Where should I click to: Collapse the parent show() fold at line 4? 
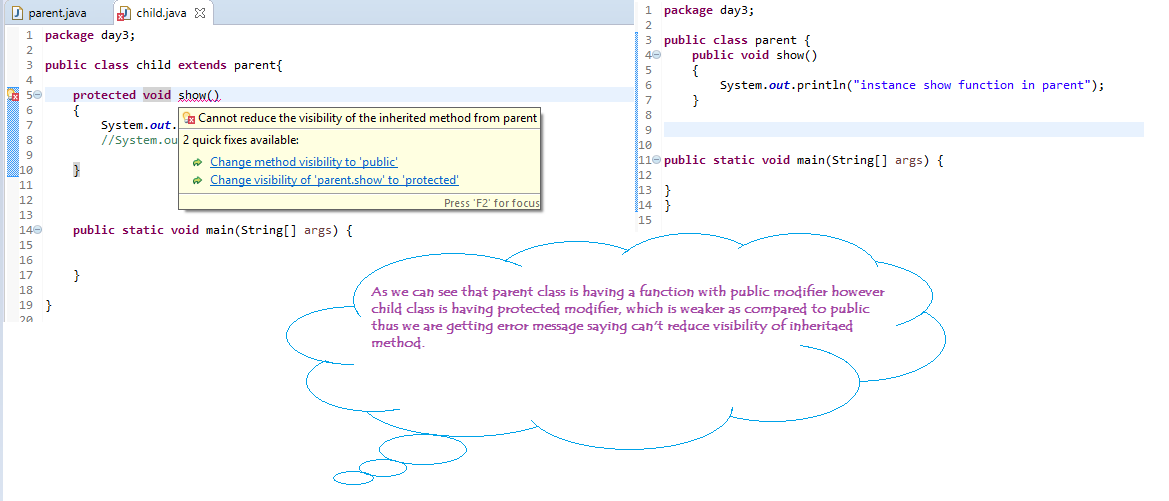657,54
